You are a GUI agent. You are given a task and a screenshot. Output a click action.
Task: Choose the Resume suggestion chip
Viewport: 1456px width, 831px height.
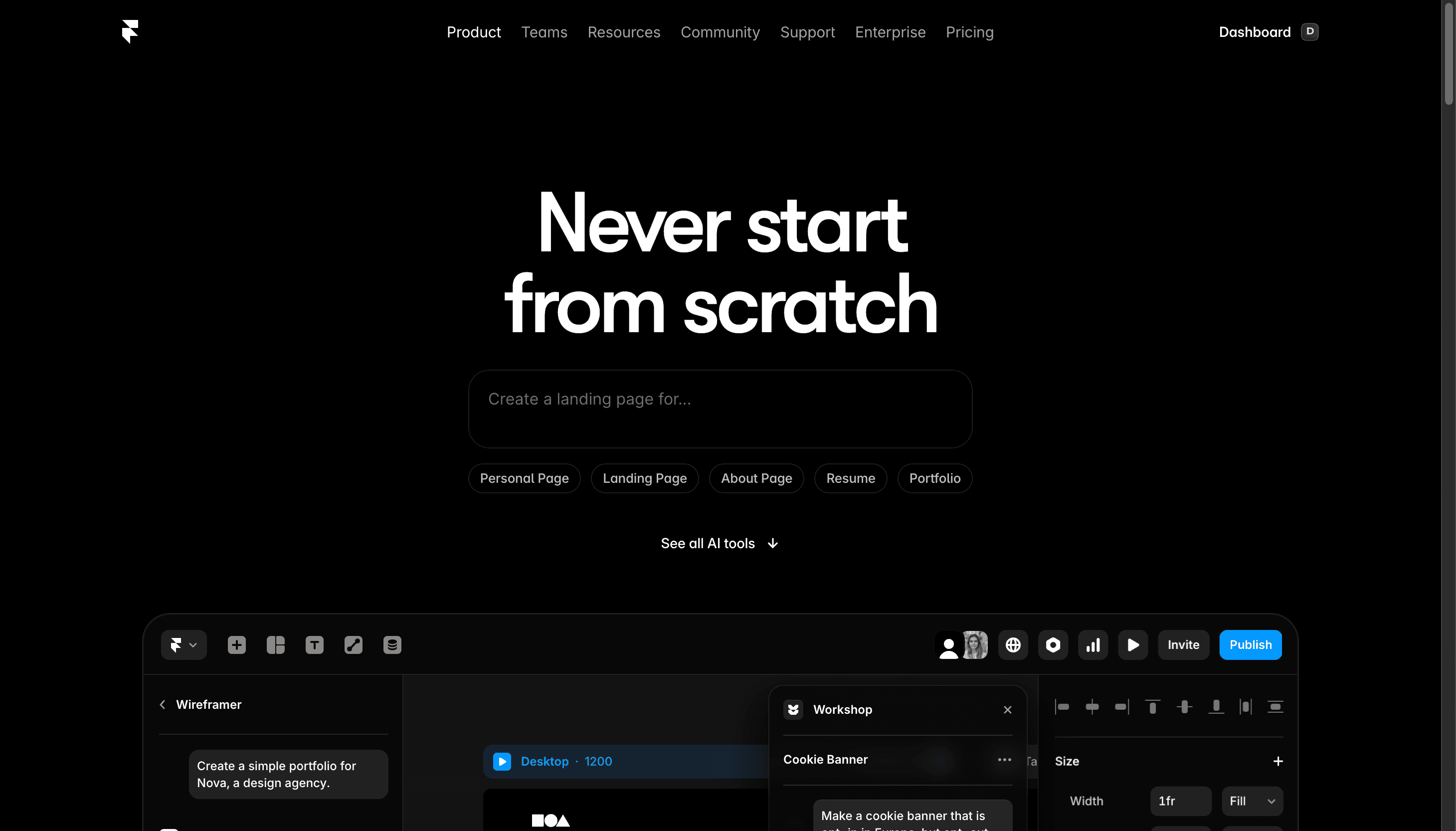click(x=851, y=478)
